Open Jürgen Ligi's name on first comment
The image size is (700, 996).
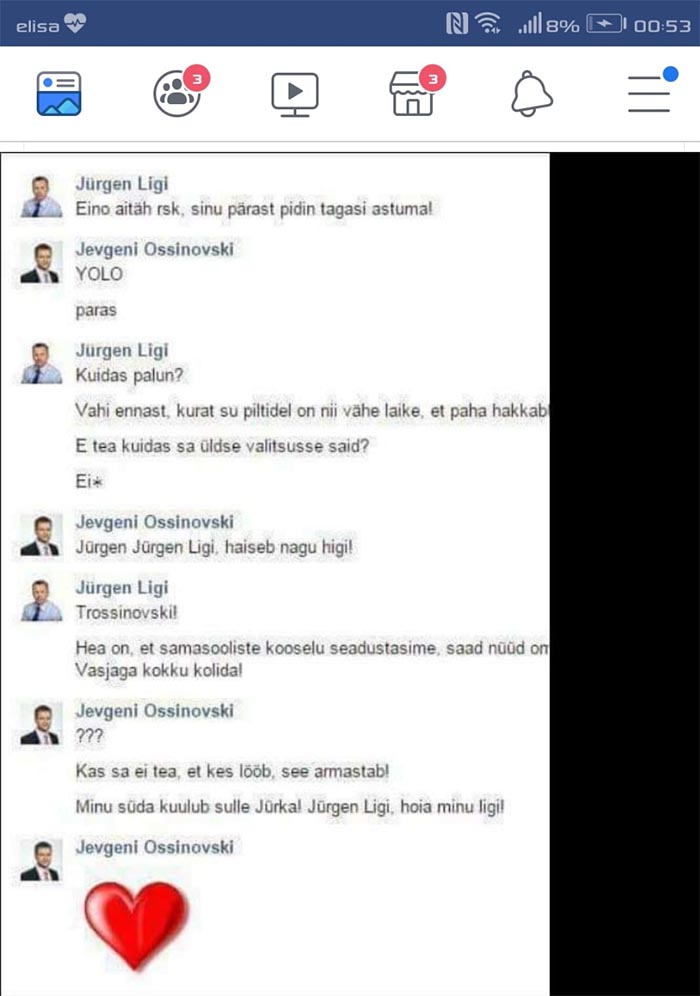point(122,184)
